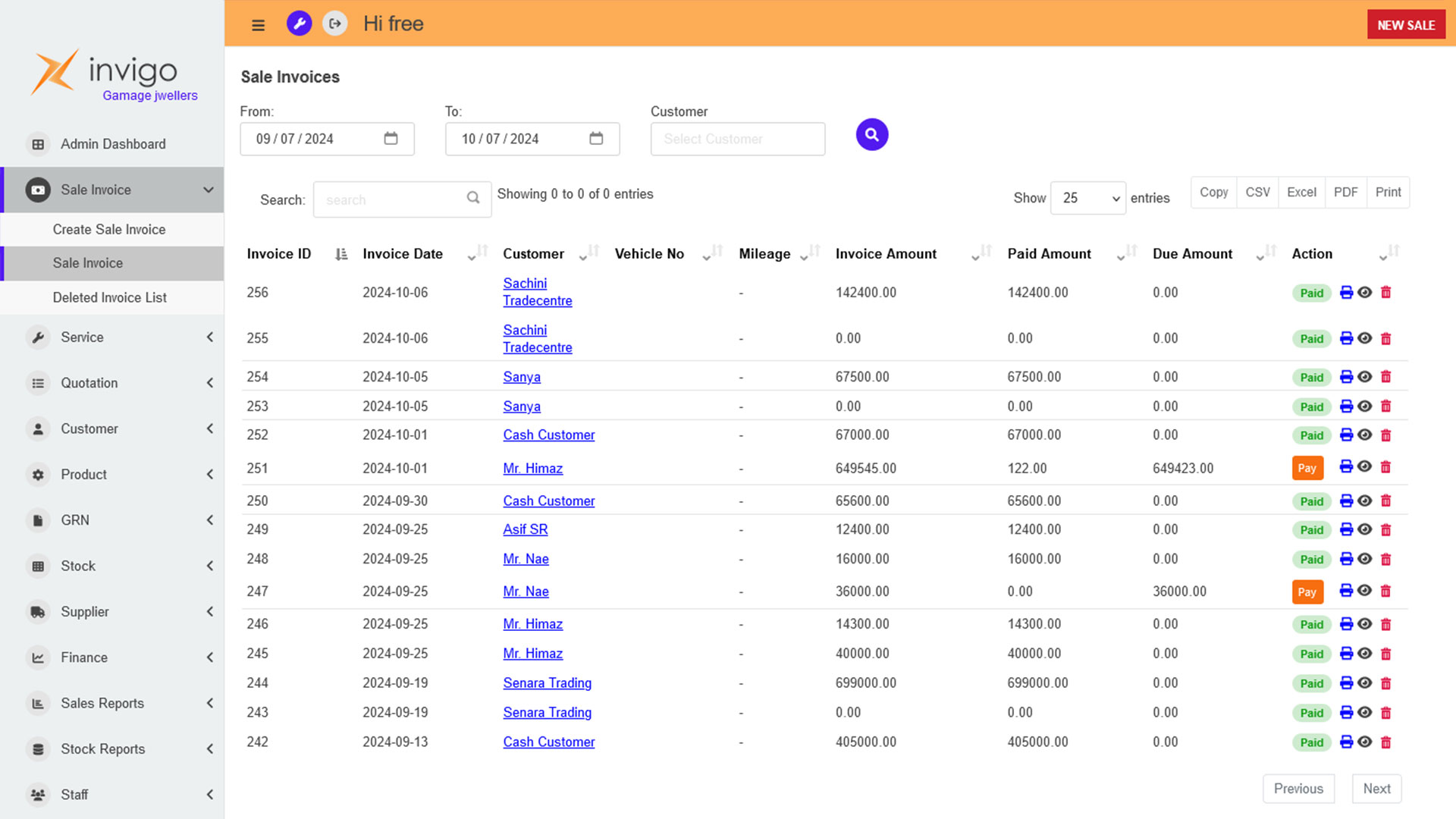Open Deleted Invoice List page
This screenshot has height=819, width=1456.
pos(110,297)
